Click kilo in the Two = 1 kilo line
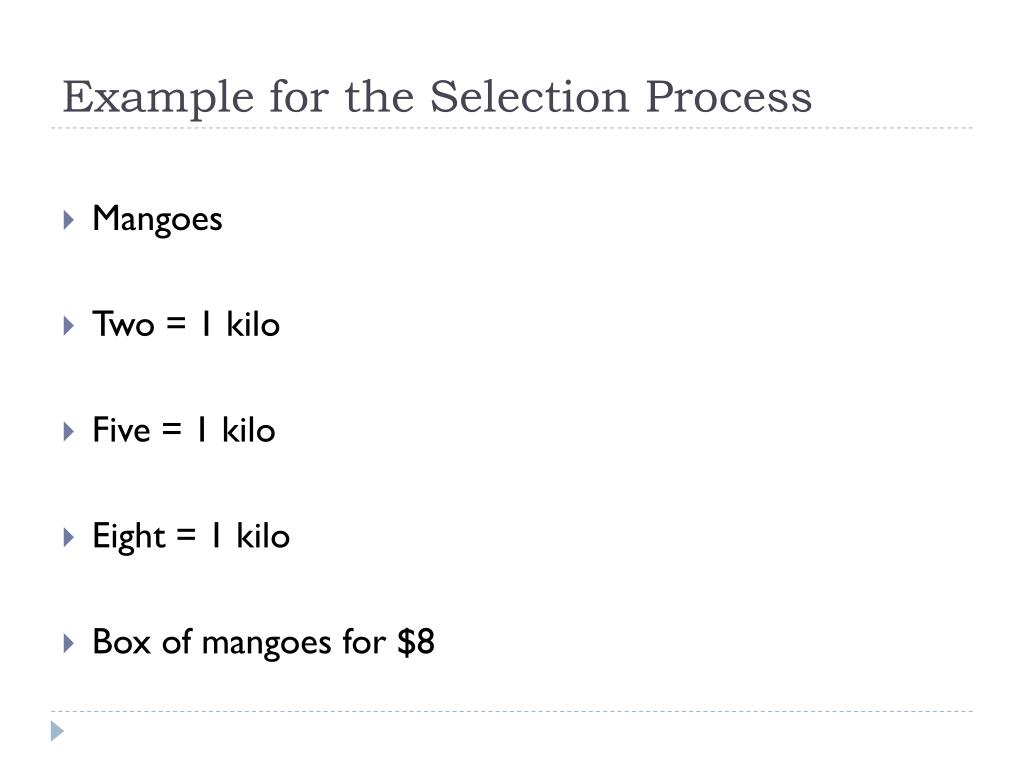This screenshot has height=768, width=1024. click(253, 324)
